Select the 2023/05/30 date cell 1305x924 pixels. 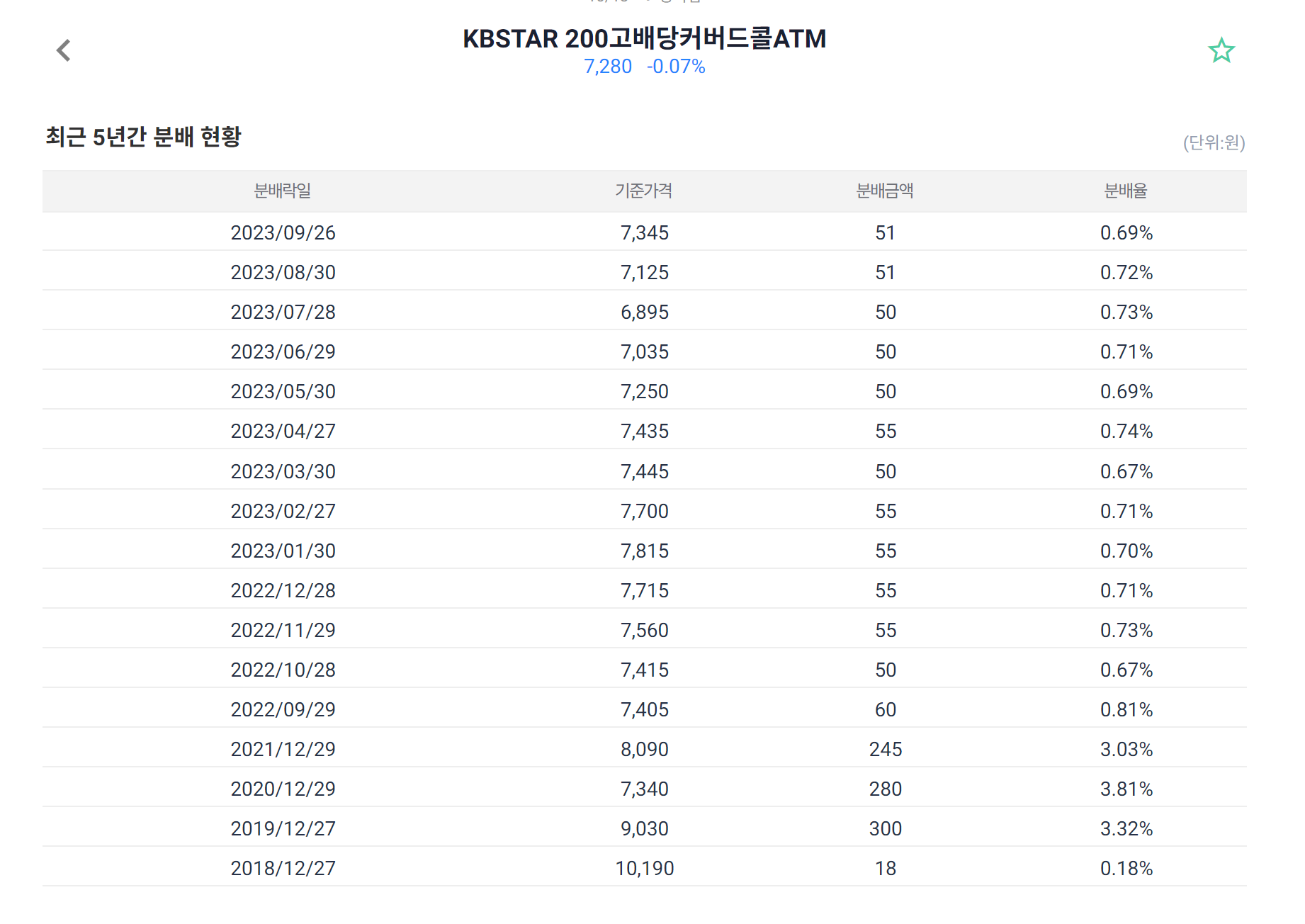click(x=283, y=391)
